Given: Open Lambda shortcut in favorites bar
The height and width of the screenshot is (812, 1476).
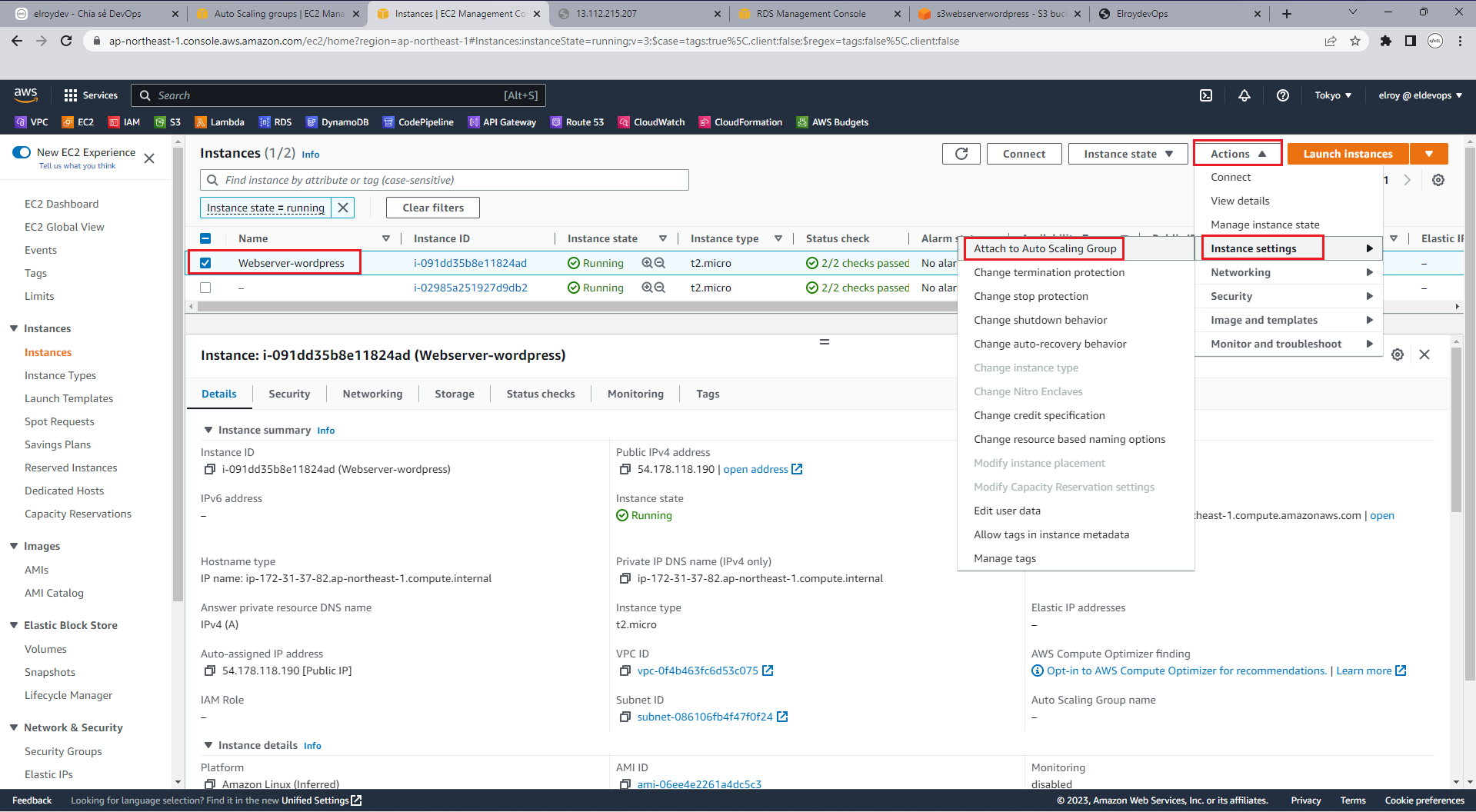Looking at the screenshot, I should pyautogui.click(x=219, y=122).
